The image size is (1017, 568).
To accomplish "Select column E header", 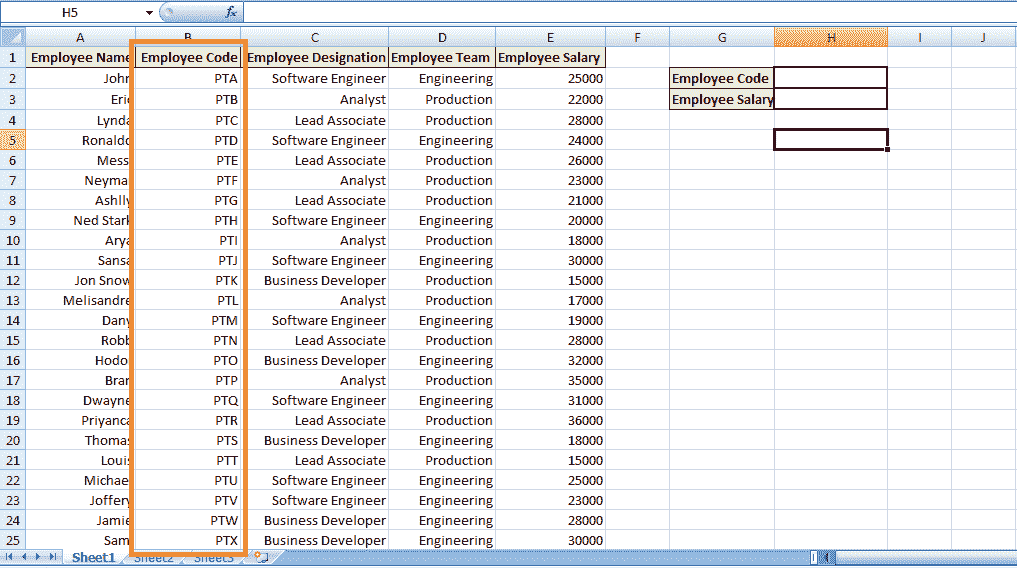I will coord(550,38).
